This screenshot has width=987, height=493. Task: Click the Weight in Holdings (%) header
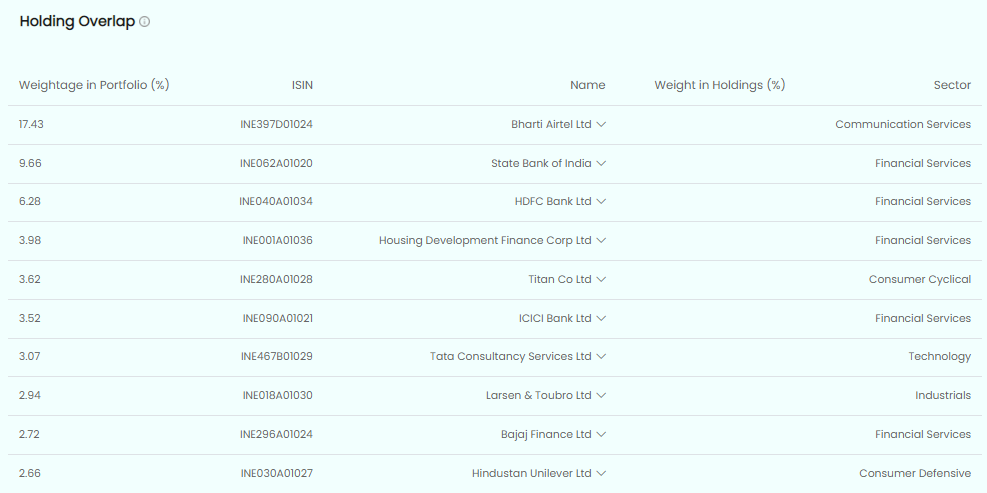point(720,85)
